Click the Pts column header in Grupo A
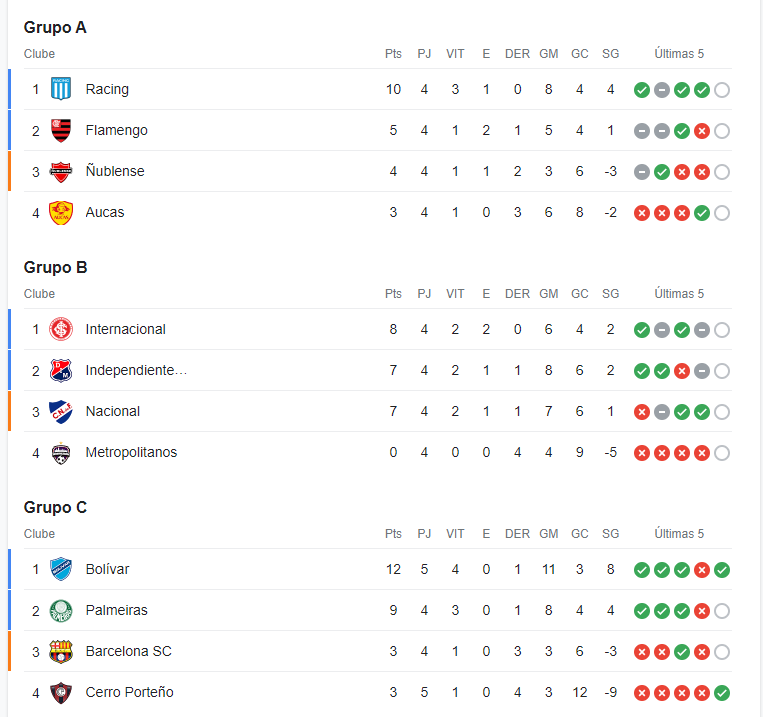Image resolution: width=763 pixels, height=717 pixels. pos(393,54)
